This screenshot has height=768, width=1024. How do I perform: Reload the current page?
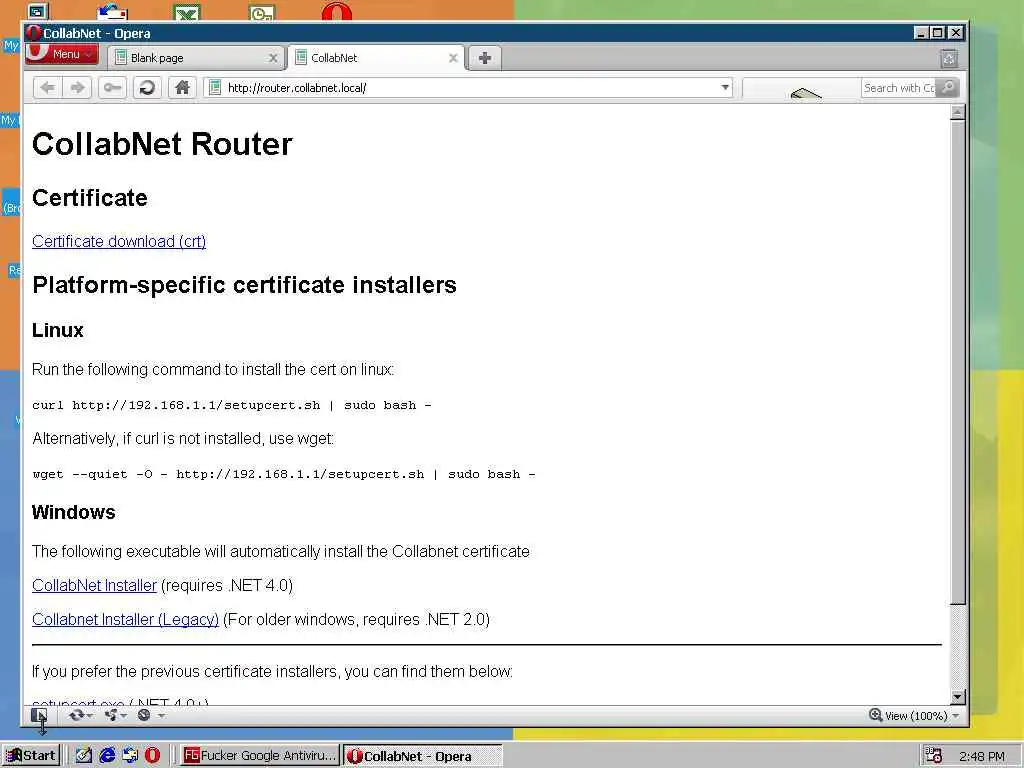[148, 88]
